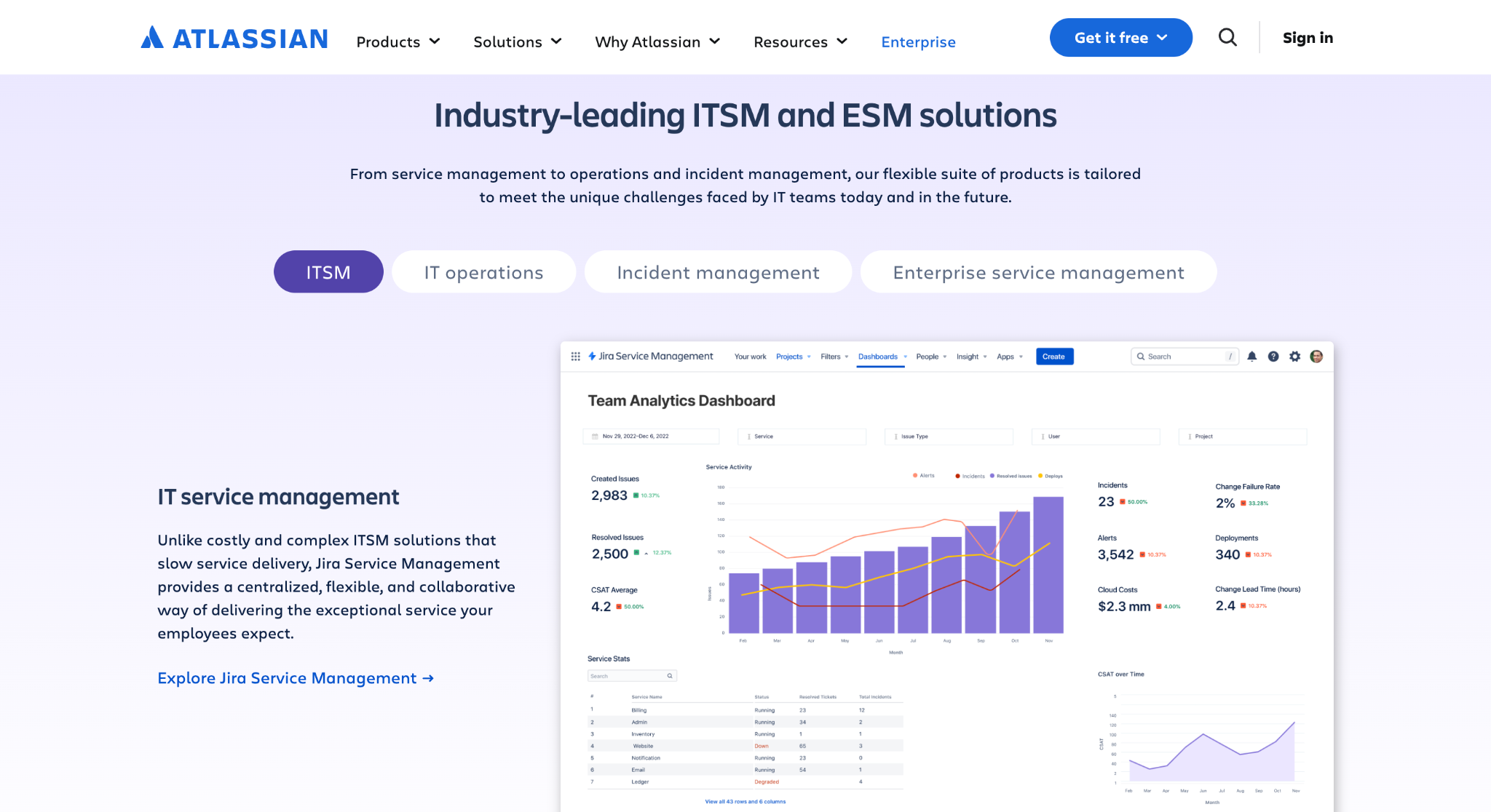
Task: Expand the Products dropdown menu
Action: [398, 42]
